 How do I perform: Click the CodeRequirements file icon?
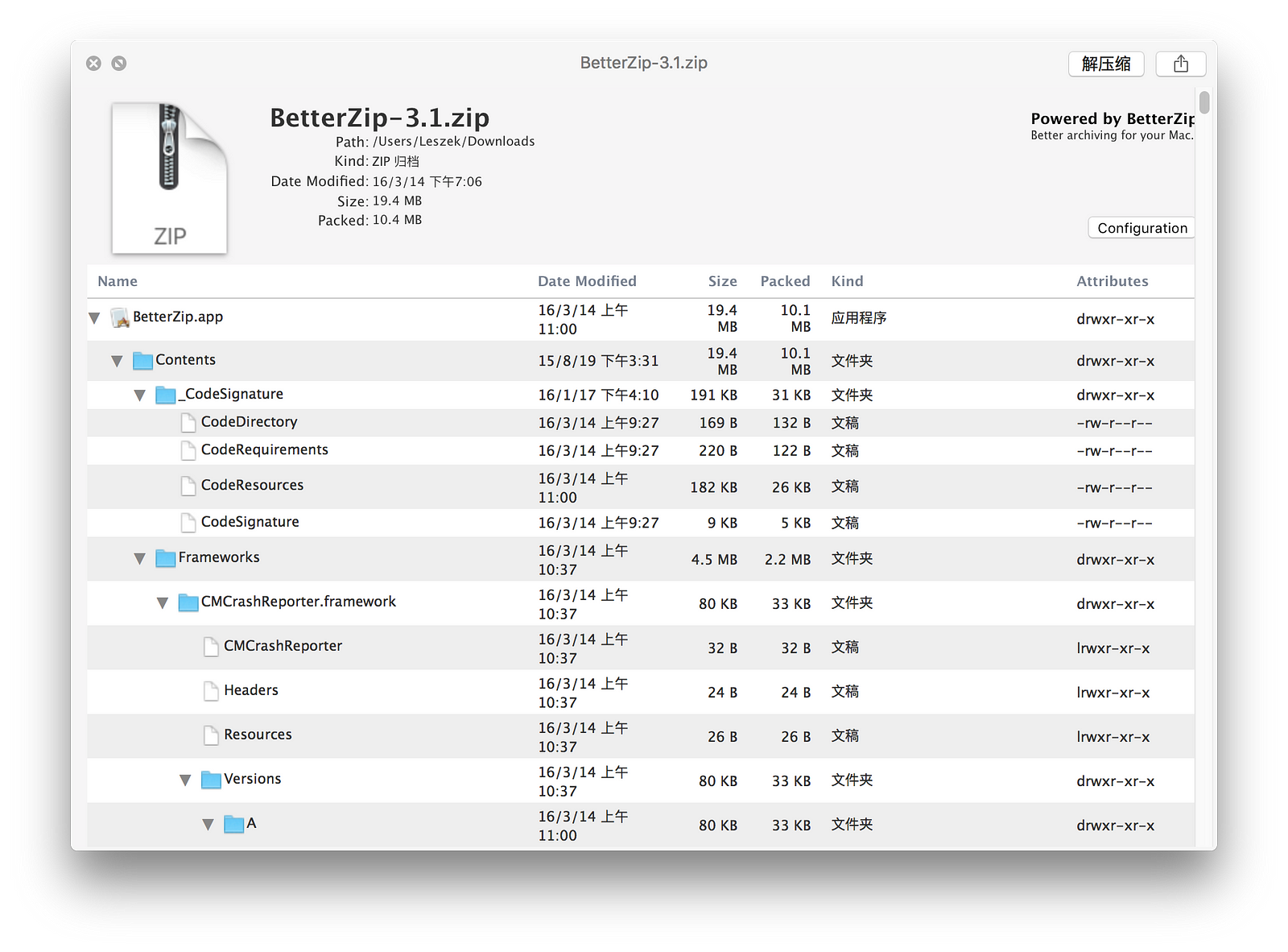tap(188, 451)
